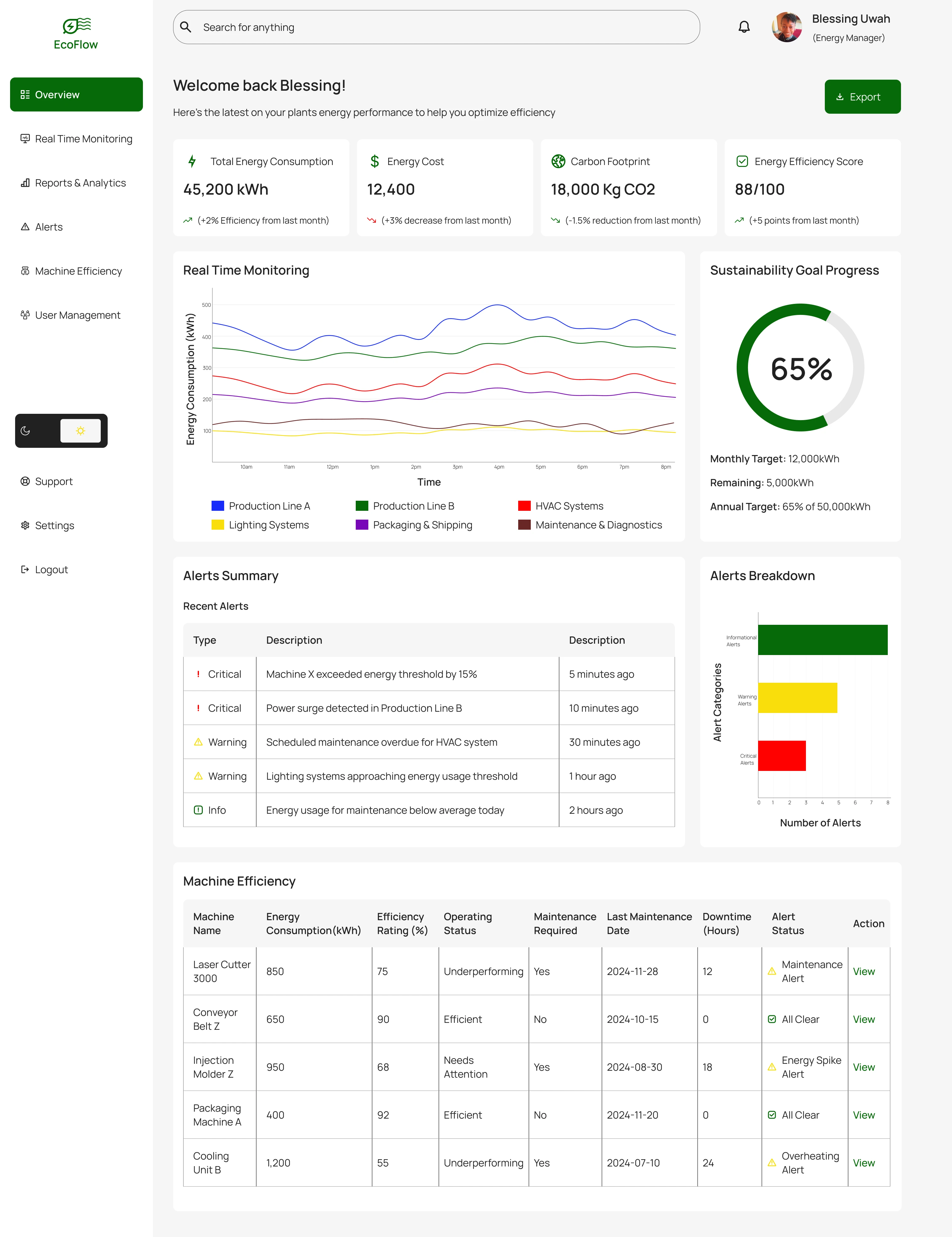The image size is (952, 1237).
Task: Click the notification bell icon
Action: click(744, 27)
